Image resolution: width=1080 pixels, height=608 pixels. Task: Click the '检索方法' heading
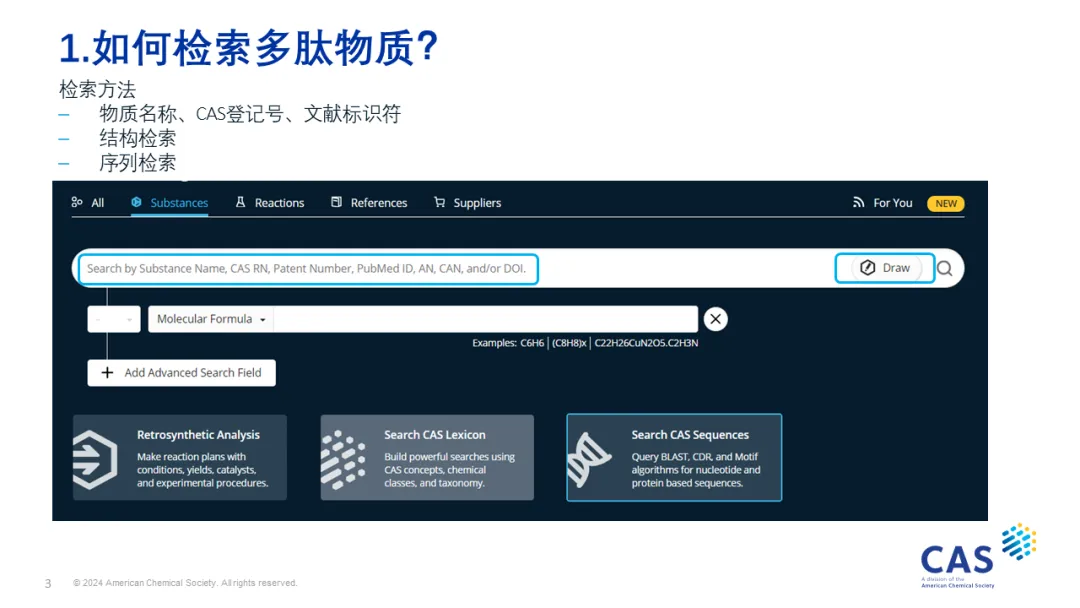pyautogui.click(x=97, y=90)
